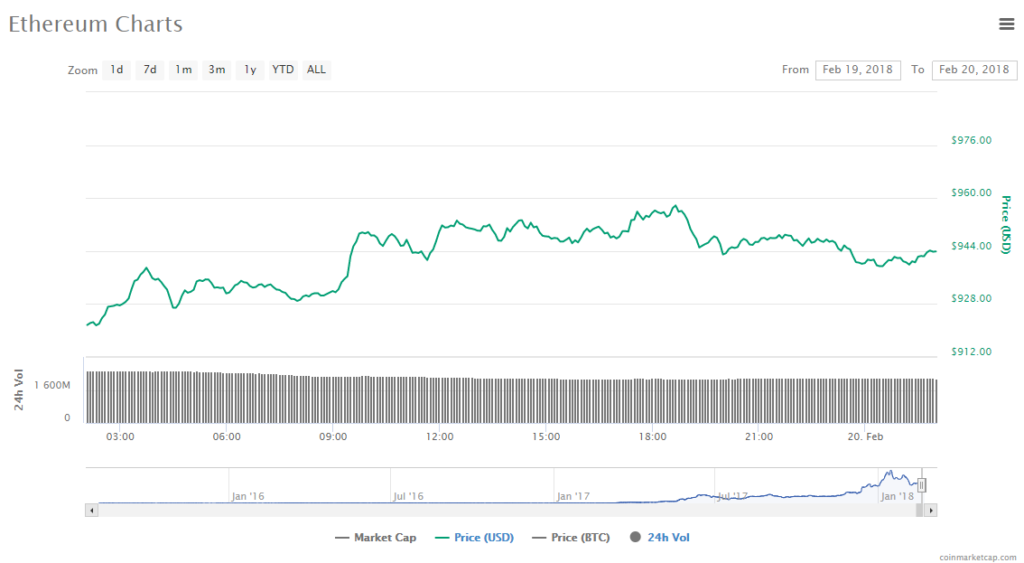
Task: Click the navigator left scroll arrow
Action: [x=91, y=510]
